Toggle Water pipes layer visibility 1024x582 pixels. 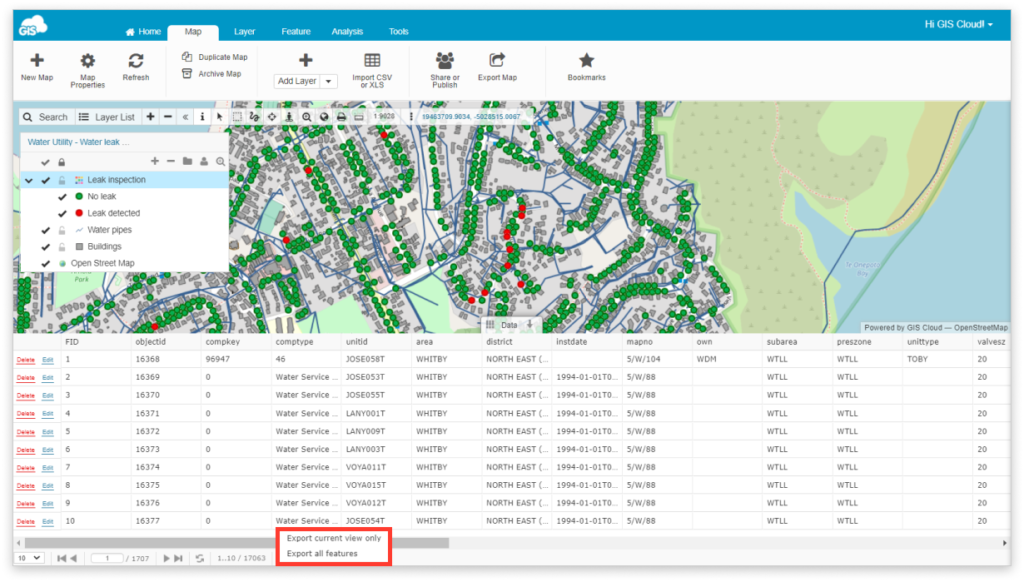click(x=45, y=230)
